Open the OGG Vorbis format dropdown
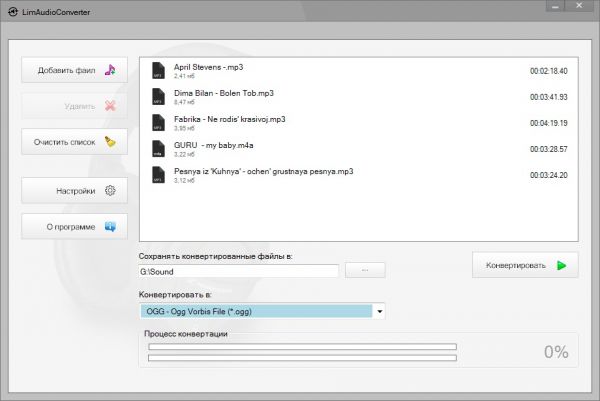Image resolution: width=600 pixels, height=401 pixels. [262, 311]
